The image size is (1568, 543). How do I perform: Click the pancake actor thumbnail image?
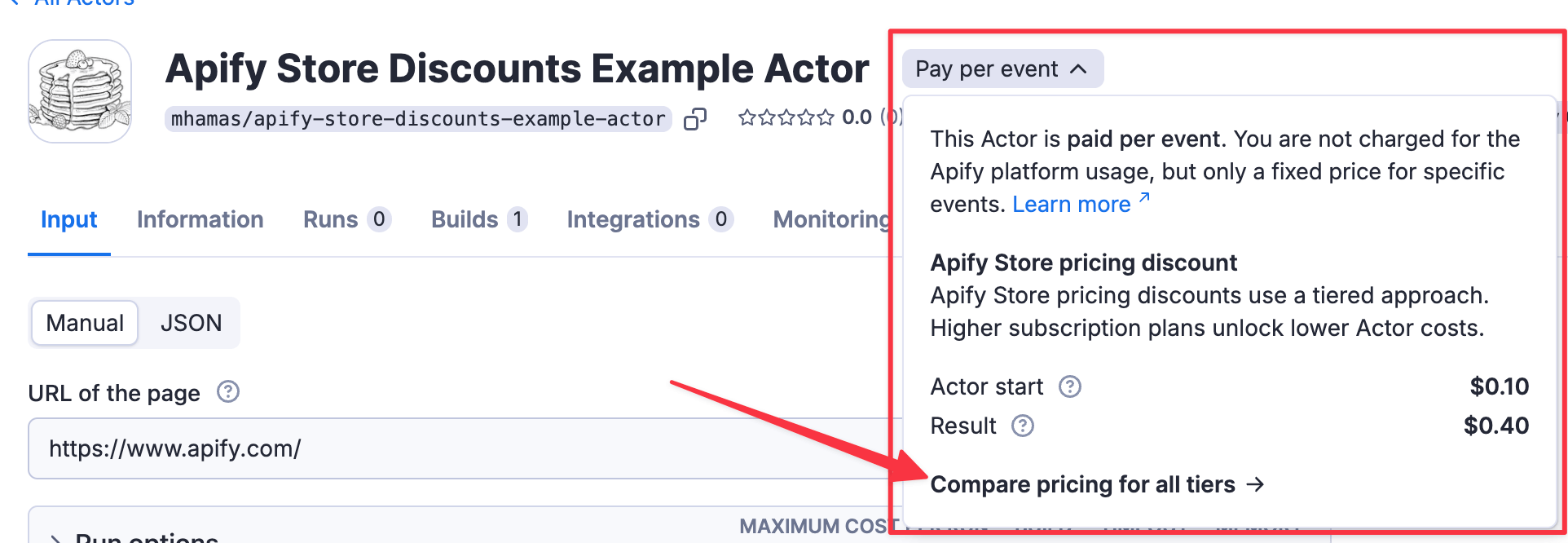tap(79, 90)
